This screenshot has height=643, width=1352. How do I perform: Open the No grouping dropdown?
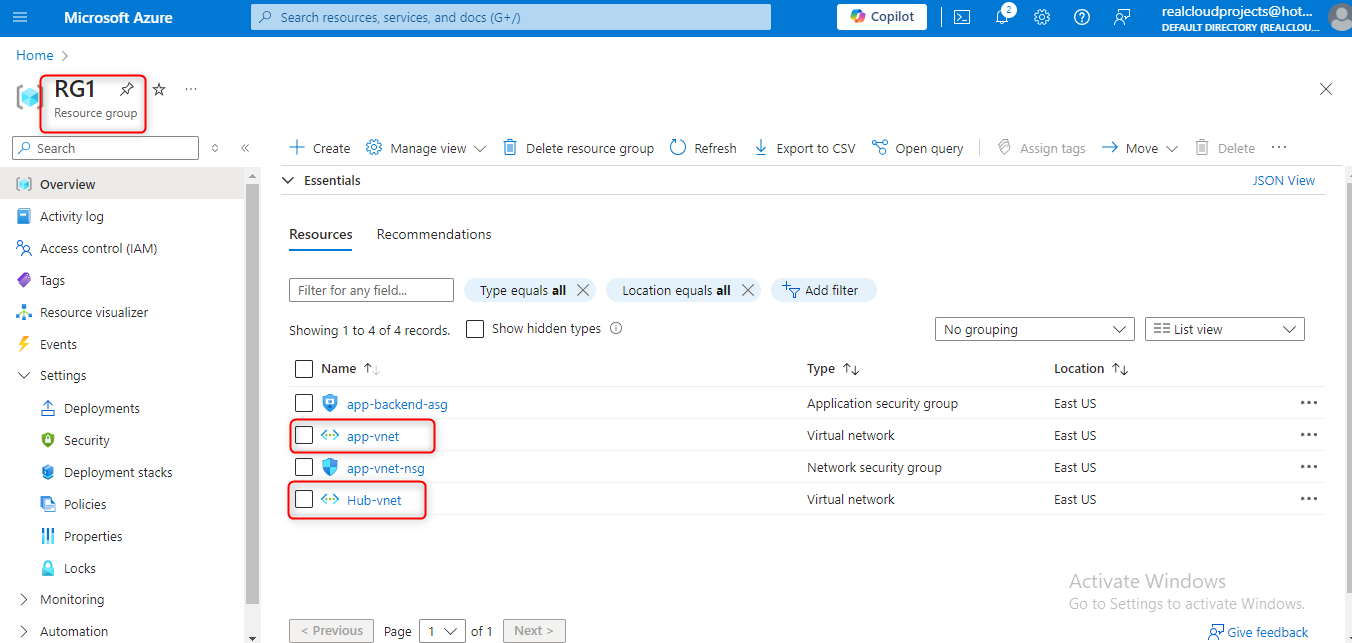1034,329
